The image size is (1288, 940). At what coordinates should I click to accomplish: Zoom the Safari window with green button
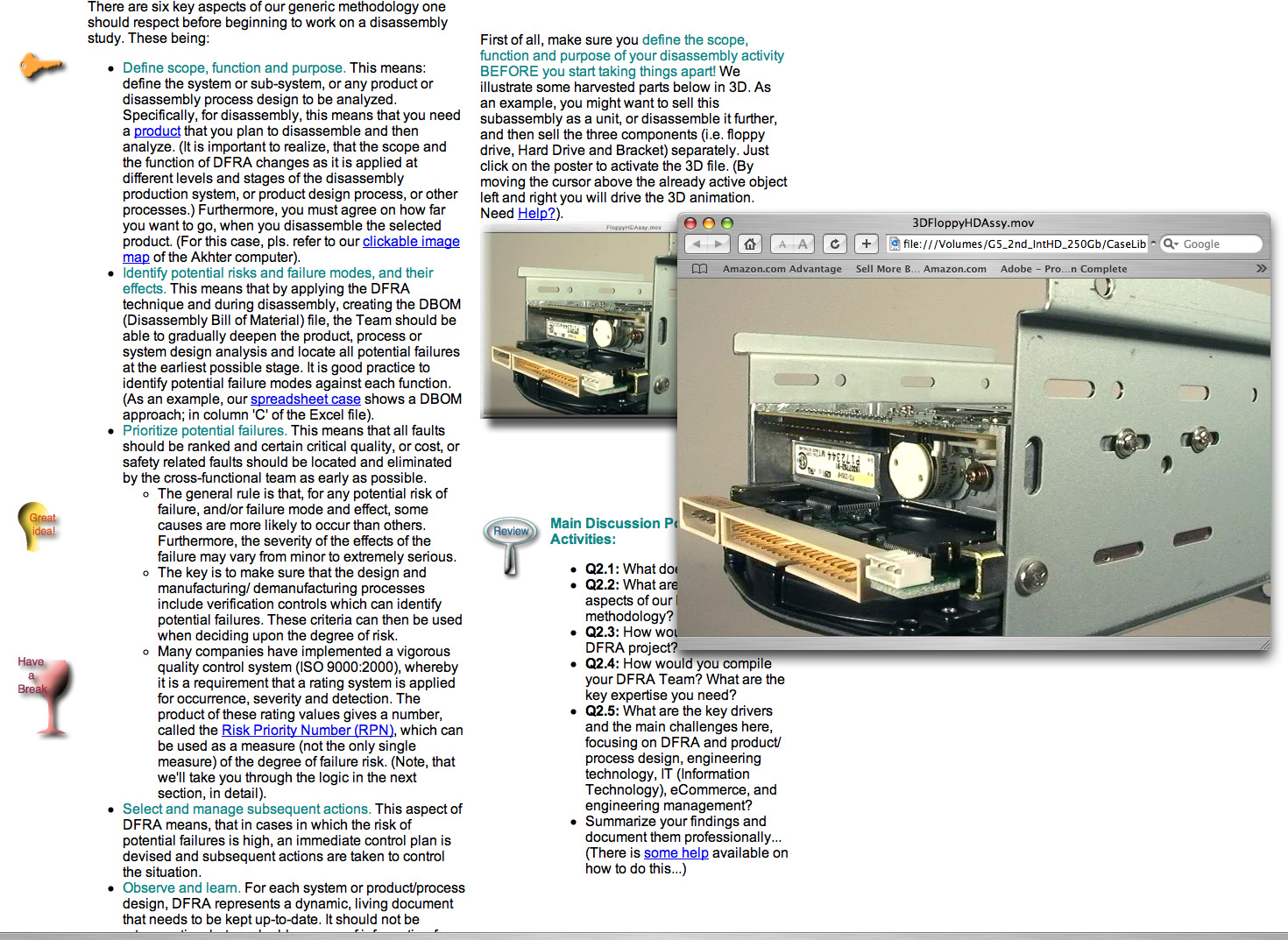click(726, 223)
